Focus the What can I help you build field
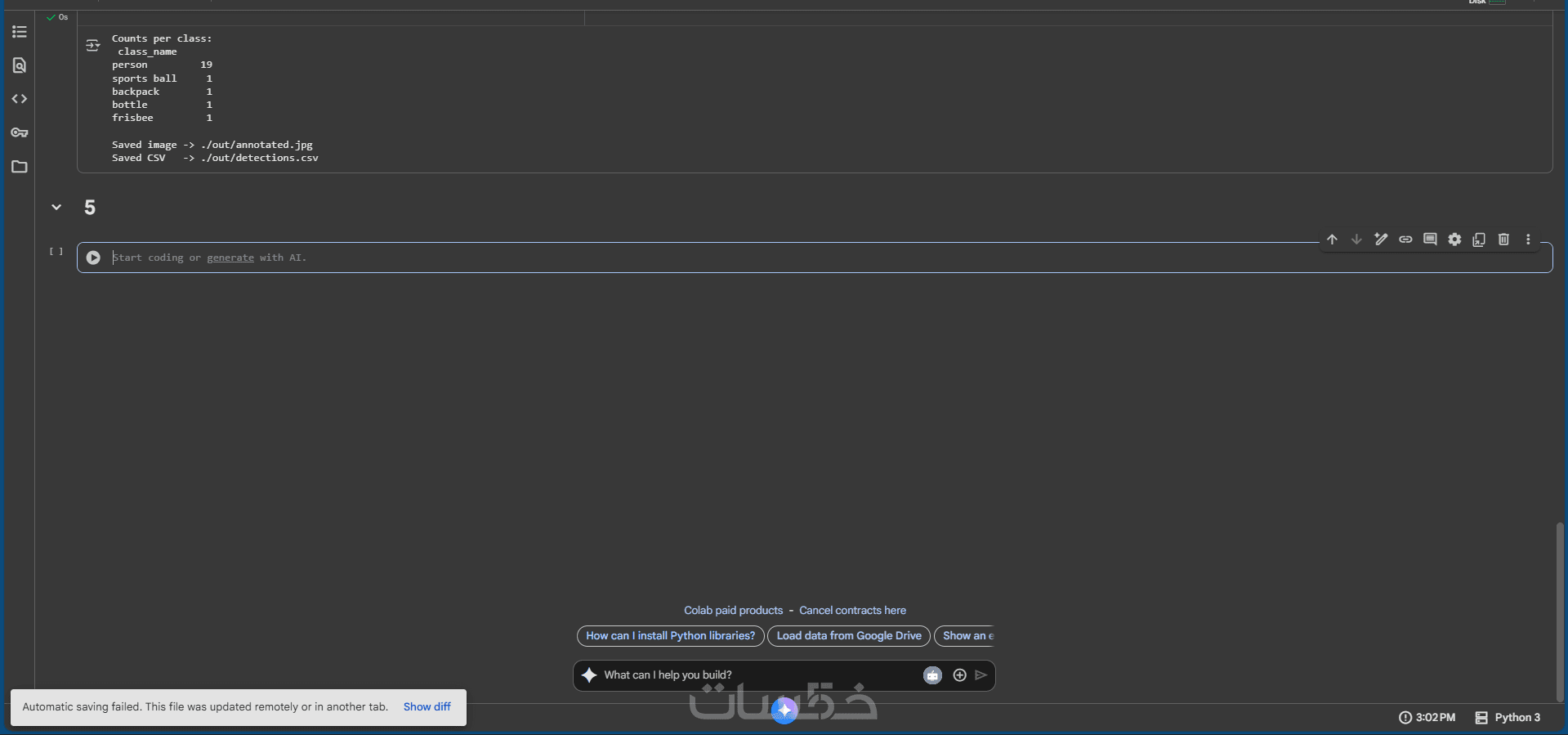 (760, 675)
